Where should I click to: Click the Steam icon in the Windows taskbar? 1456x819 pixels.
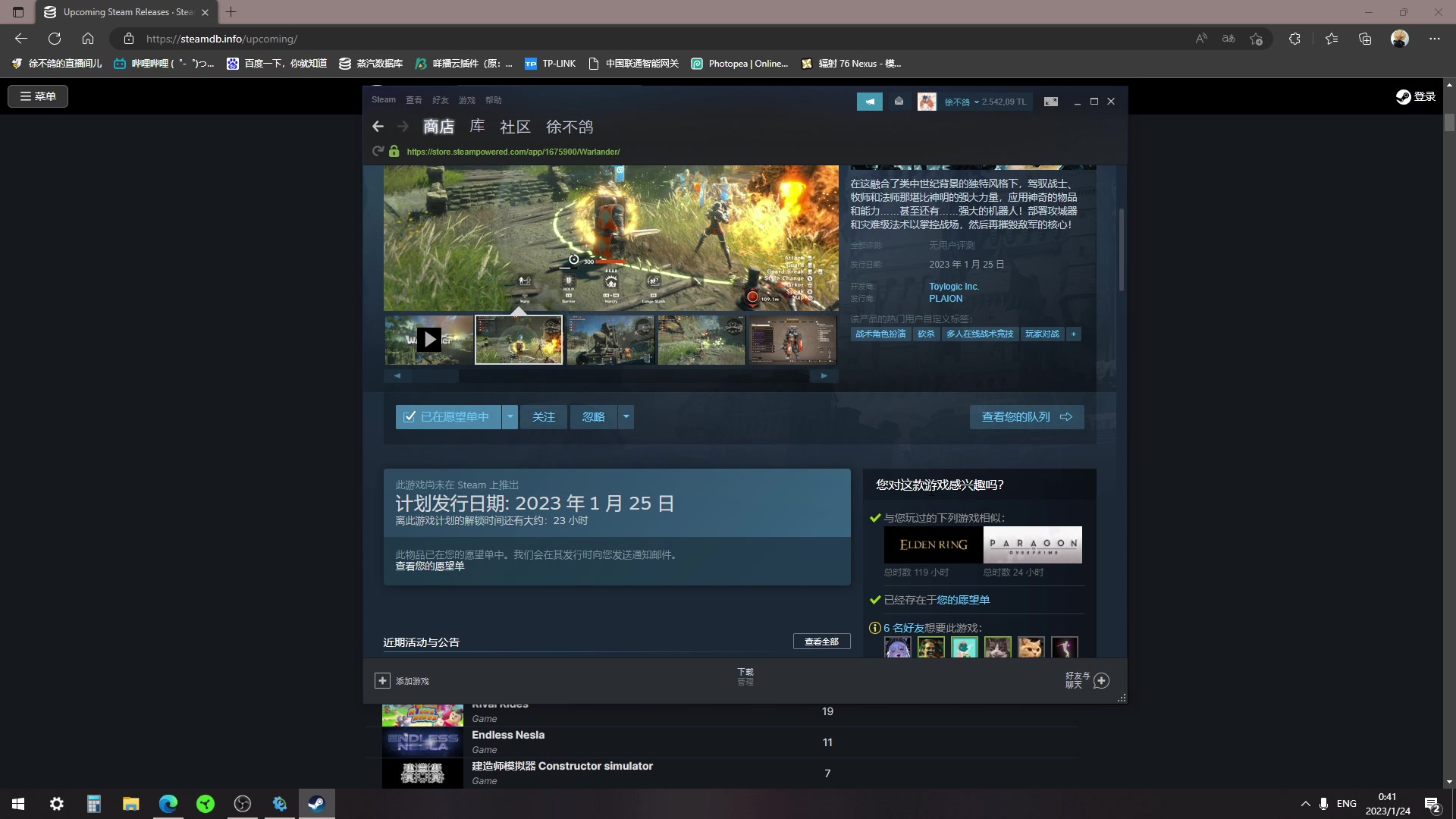[x=316, y=804]
